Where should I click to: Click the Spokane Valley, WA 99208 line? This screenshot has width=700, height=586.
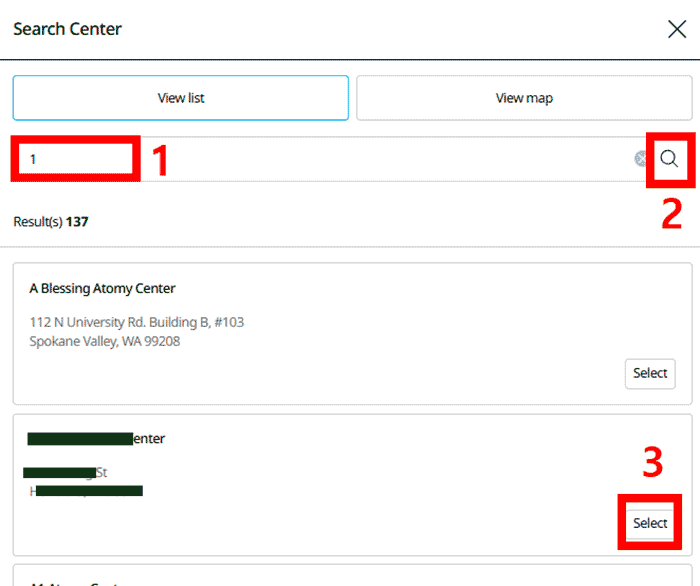click(104, 341)
